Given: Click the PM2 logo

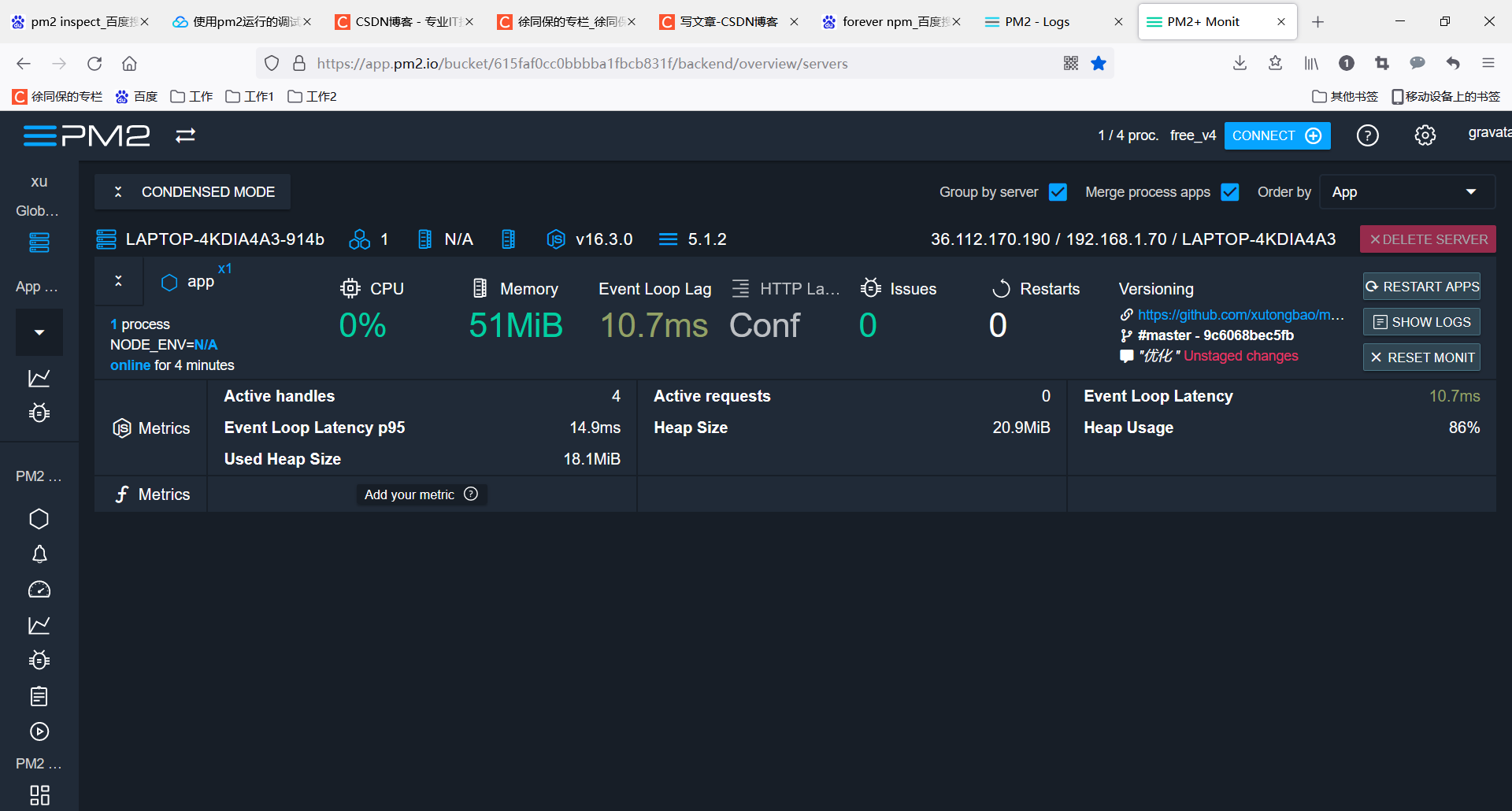Looking at the screenshot, I should pos(87,136).
